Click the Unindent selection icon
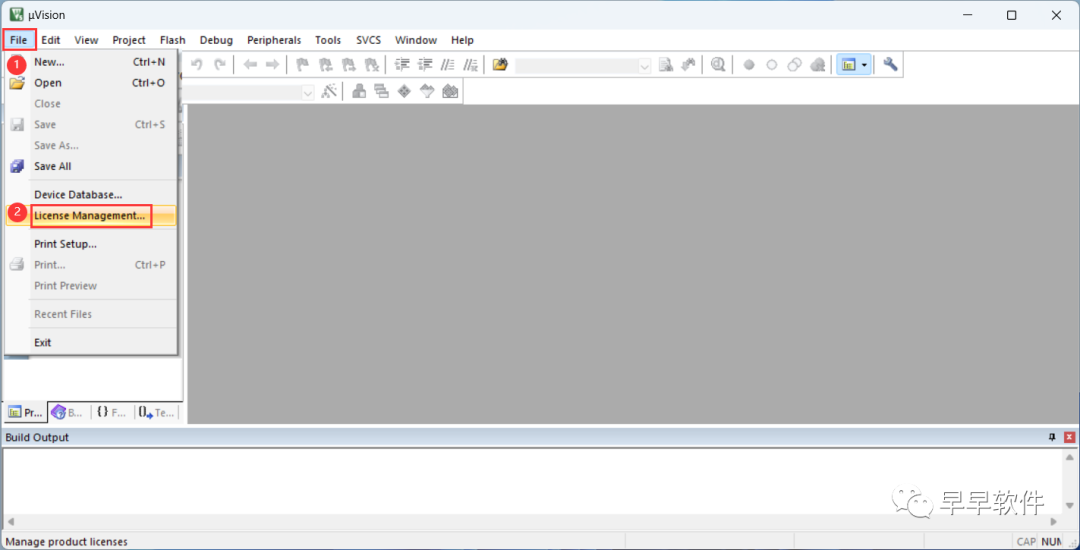Viewport: 1080px width, 550px height. (x=425, y=65)
